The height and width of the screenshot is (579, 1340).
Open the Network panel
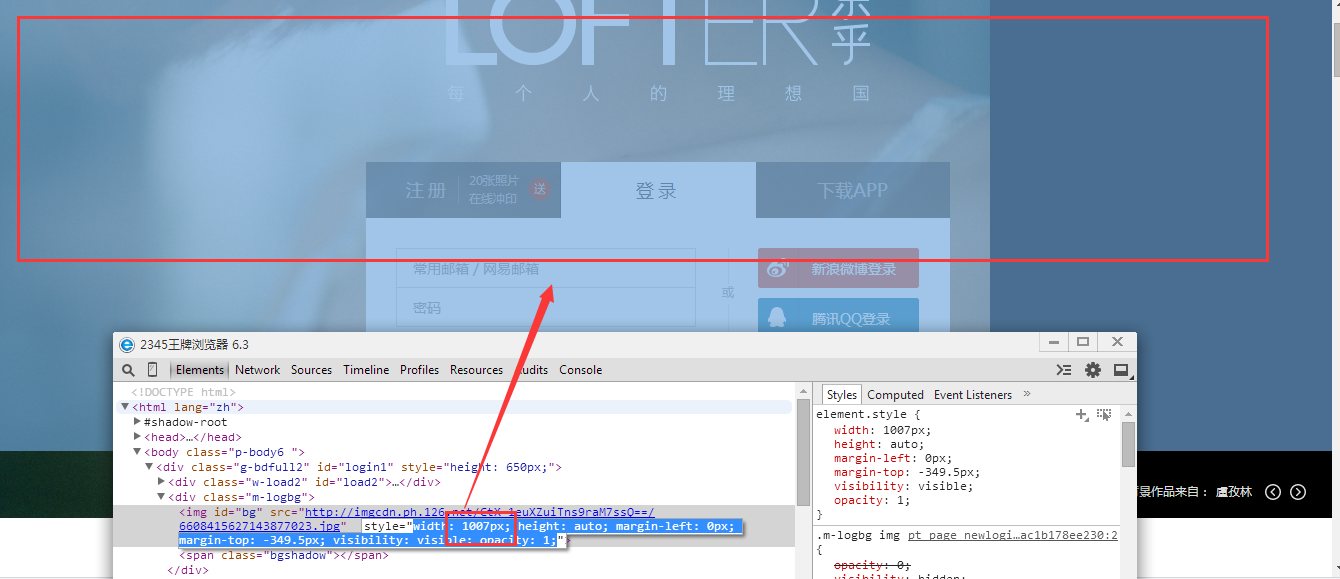point(258,370)
